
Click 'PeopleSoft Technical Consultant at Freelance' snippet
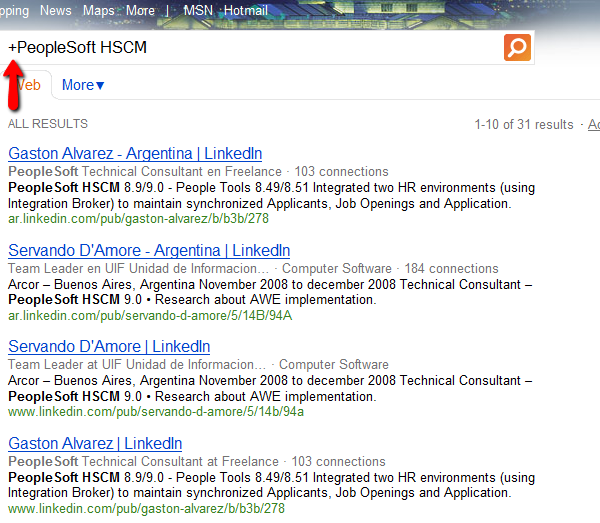pos(143,461)
